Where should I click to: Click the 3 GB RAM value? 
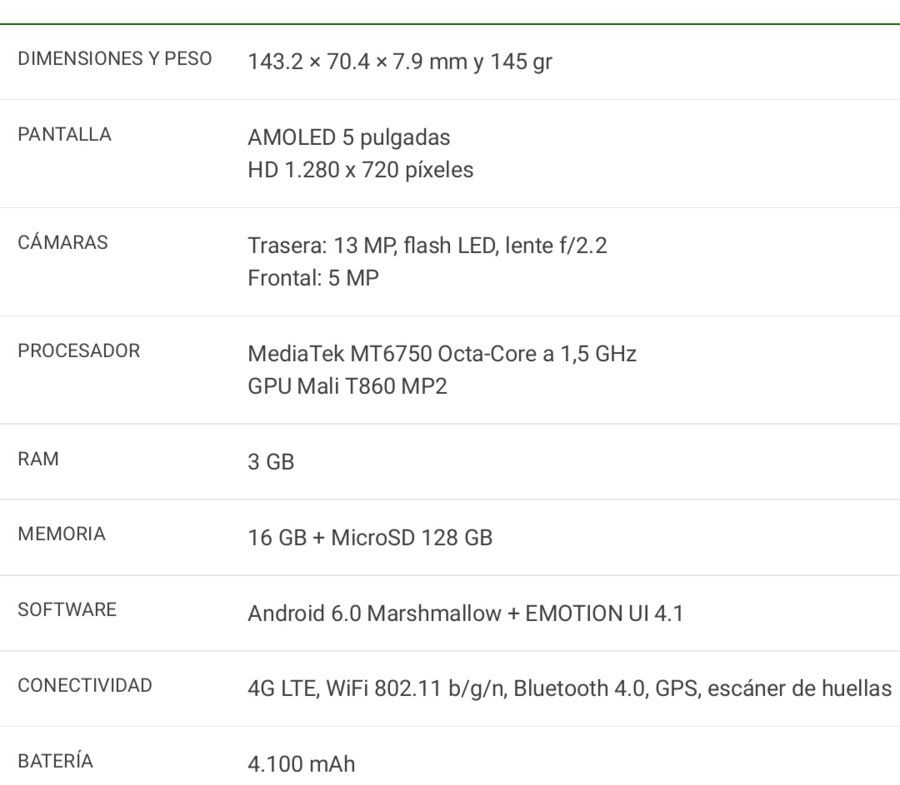pos(271,462)
